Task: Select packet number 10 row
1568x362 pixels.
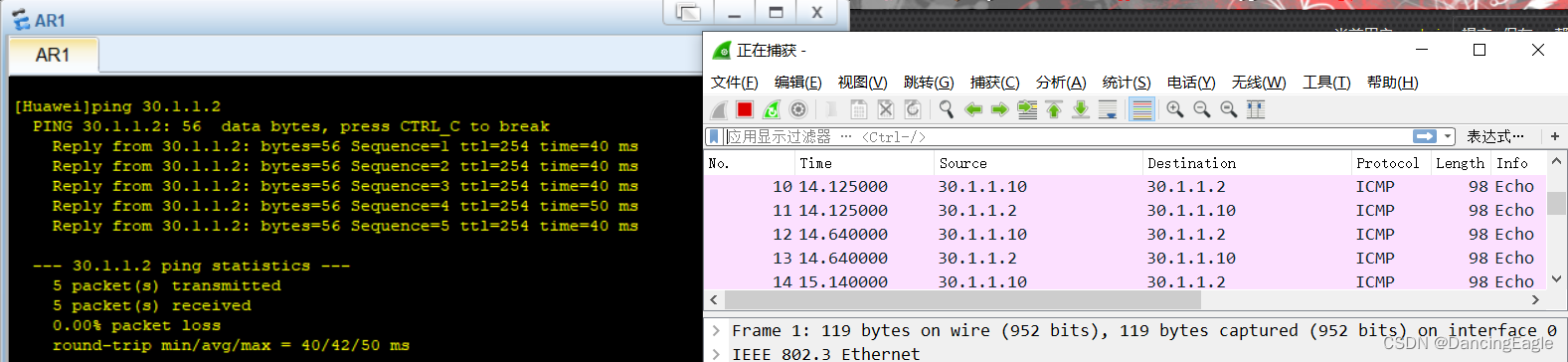Action: click(x=1125, y=187)
